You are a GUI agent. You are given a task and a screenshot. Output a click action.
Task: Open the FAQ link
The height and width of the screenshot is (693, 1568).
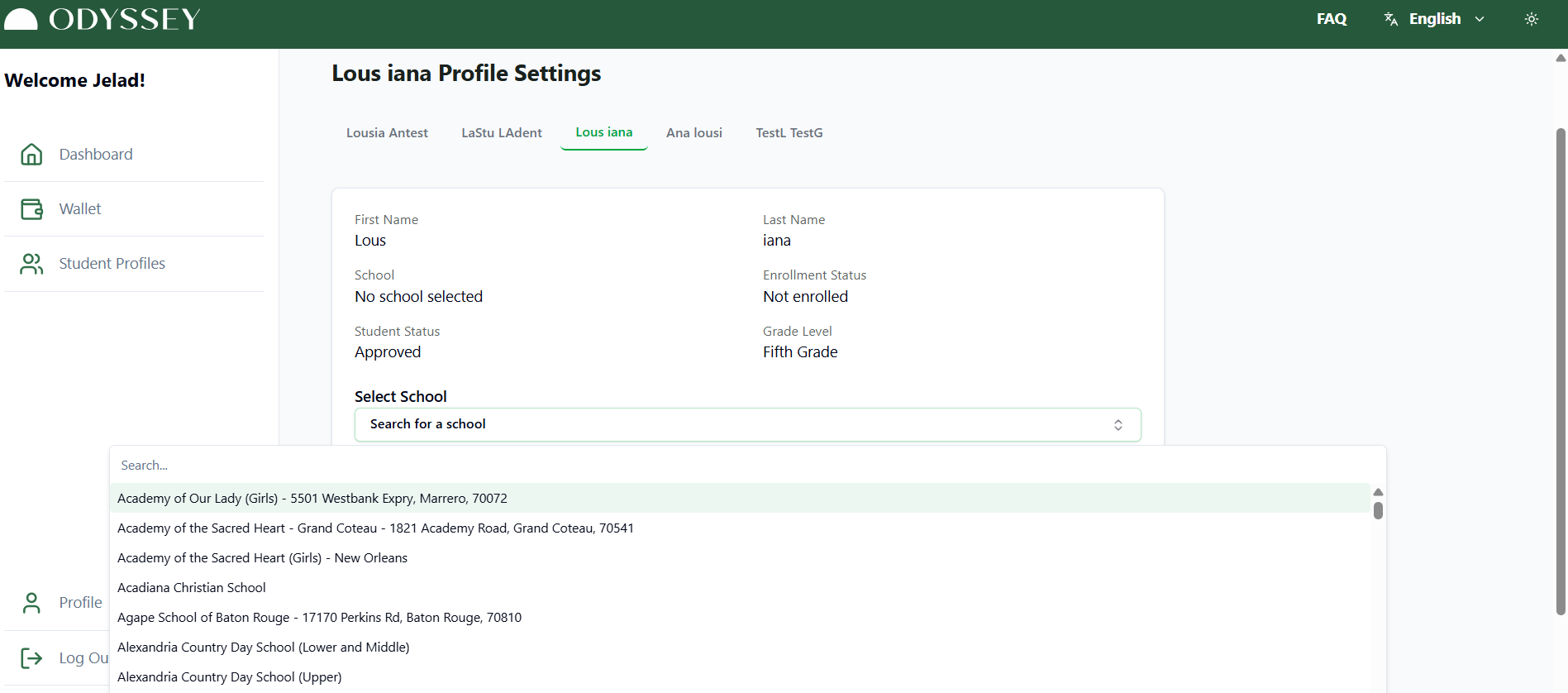[1331, 19]
